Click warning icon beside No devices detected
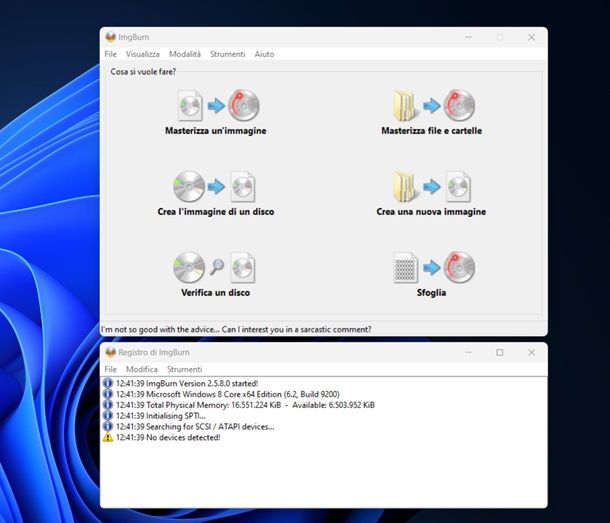 point(108,437)
